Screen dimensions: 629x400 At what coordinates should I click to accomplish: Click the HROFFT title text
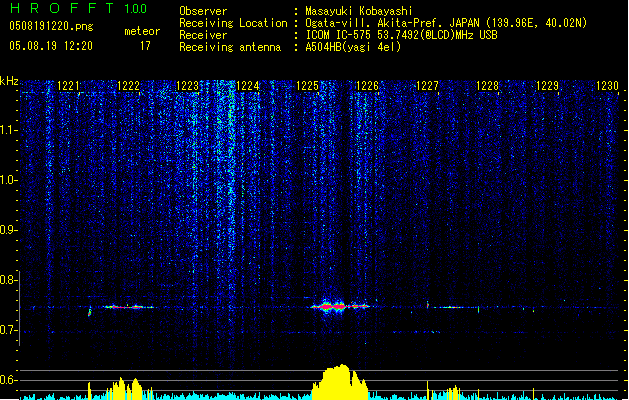(x=62, y=8)
